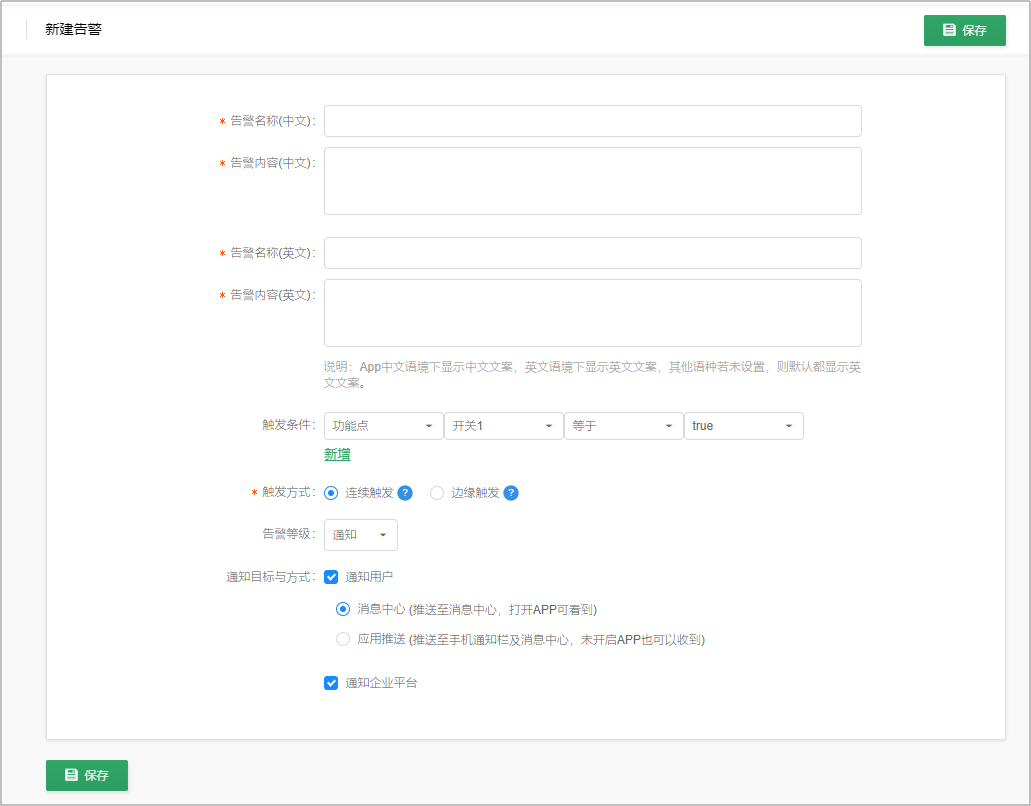Click the 告警内容(中文) text area
This screenshot has height=806, width=1031.
pyautogui.click(x=592, y=181)
